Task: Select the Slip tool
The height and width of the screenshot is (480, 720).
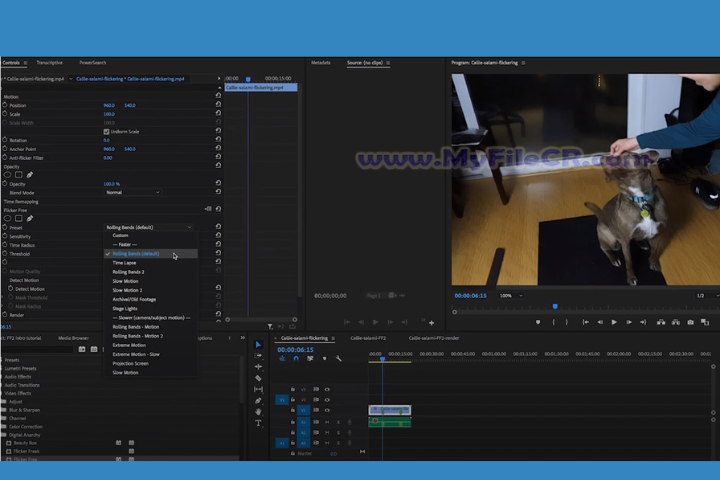Action: click(x=258, y=389)
